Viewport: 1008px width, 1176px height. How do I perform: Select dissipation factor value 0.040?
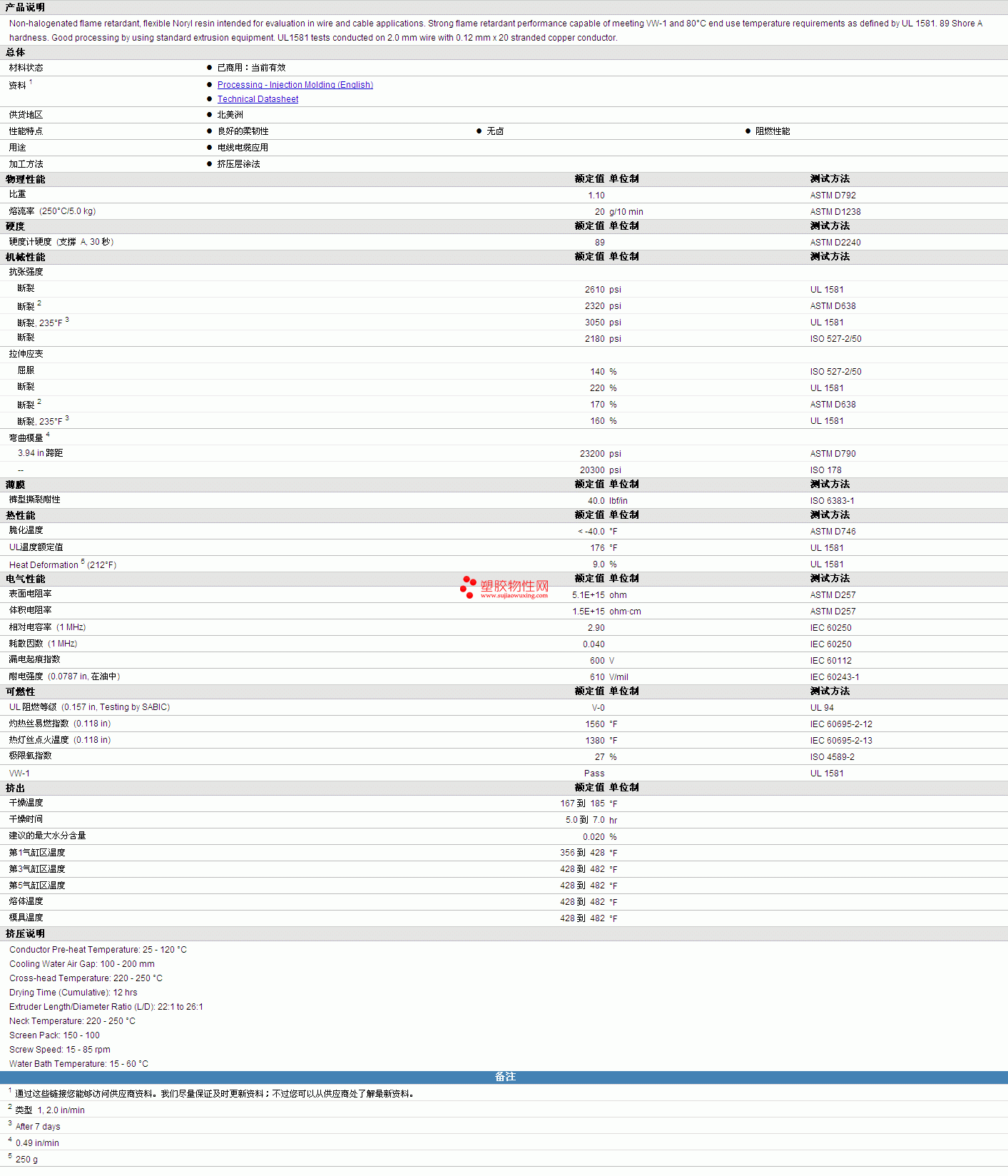point(594,644)
